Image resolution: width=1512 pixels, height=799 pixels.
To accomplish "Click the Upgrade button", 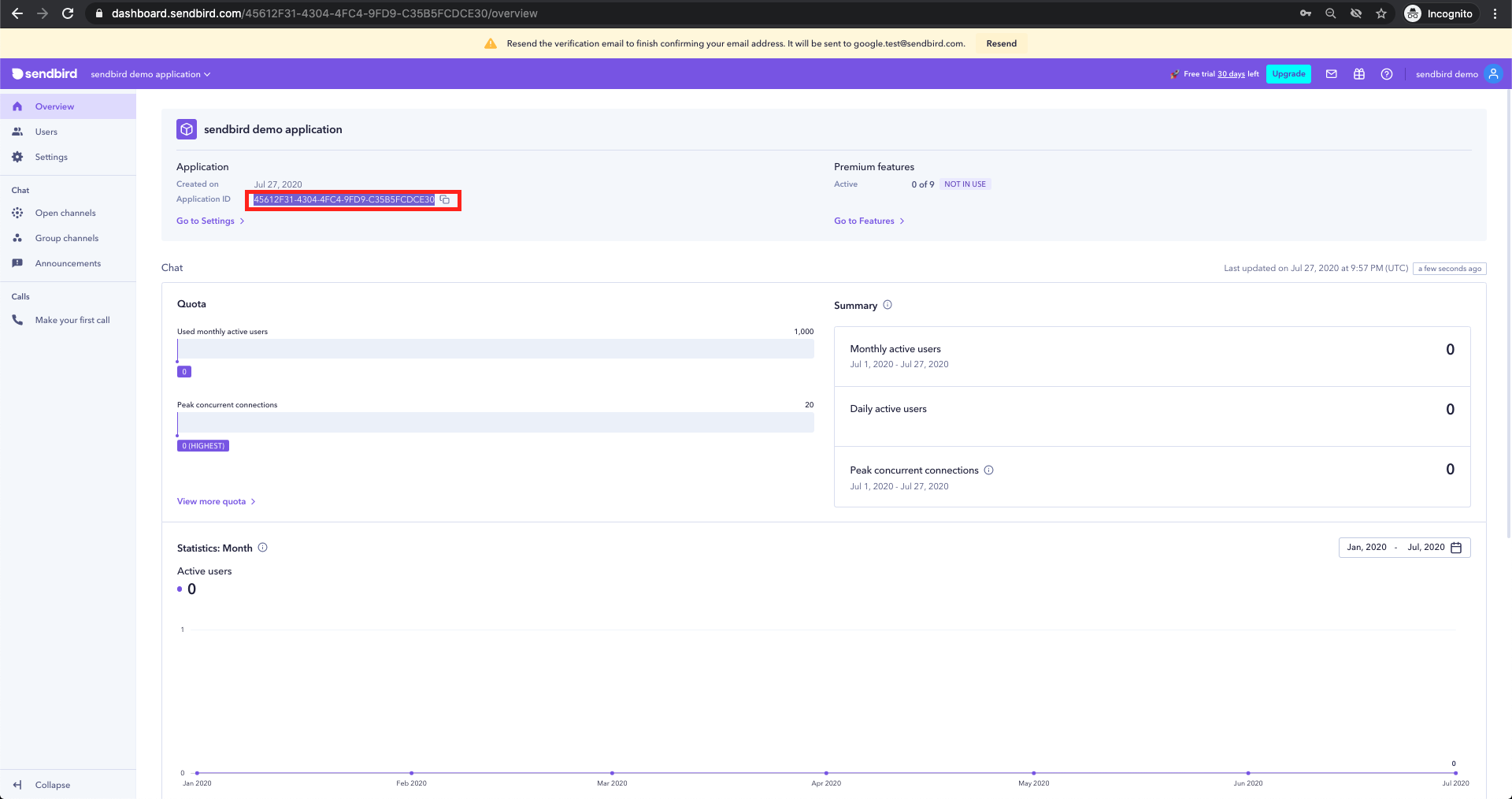I will (x=1288, y=74).
